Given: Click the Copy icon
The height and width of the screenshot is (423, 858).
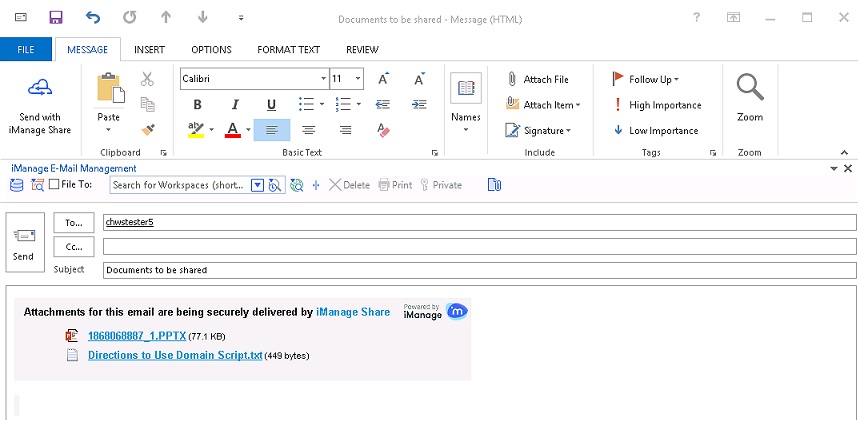Looking at the screenshot, I should click(x=147, y=104).
